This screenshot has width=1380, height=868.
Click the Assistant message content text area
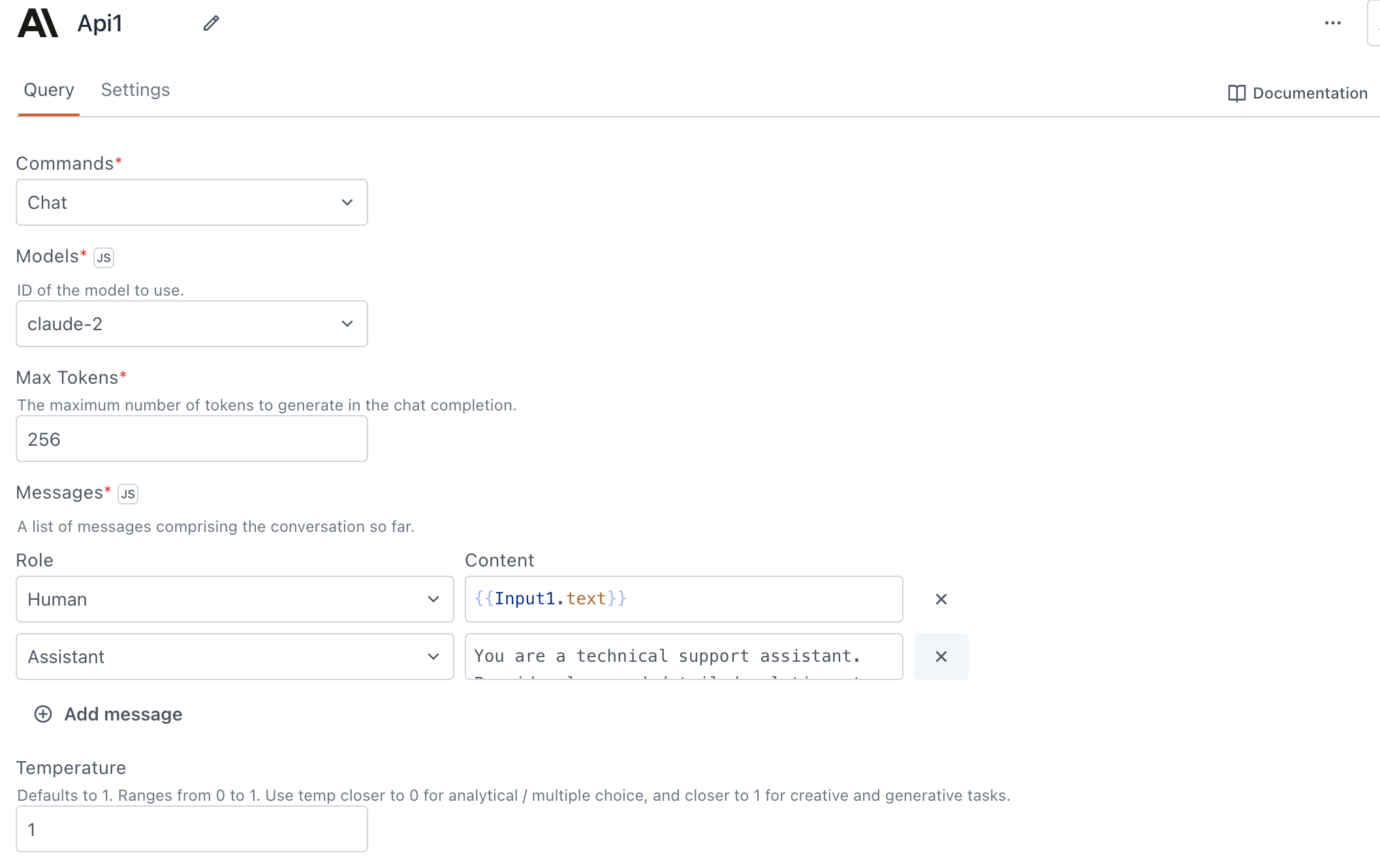[684, 657]
